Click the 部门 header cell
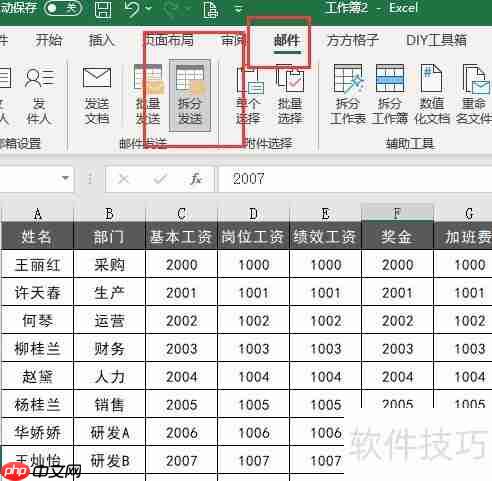Image resolution: width=492 pixels, height=481 pixels. [x=109, y=236]
